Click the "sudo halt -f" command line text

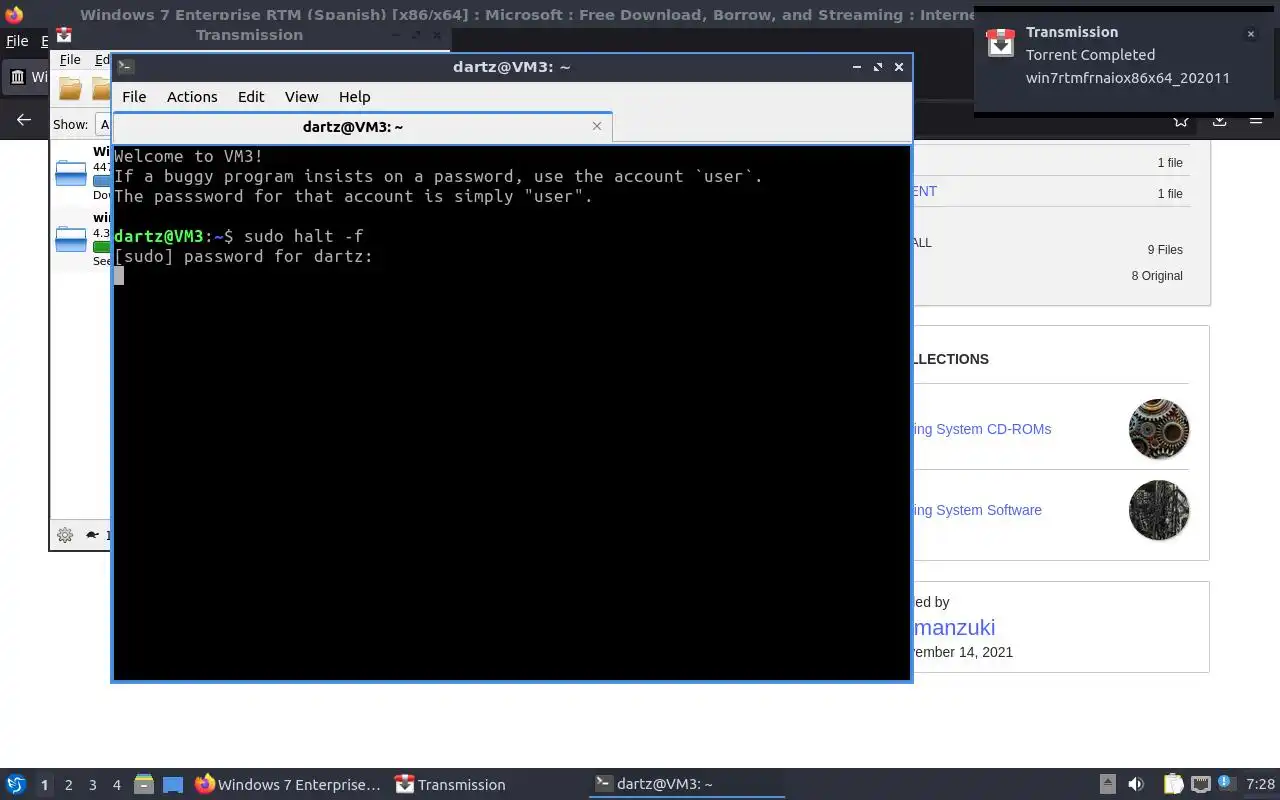pyautogui.click(x=304, y=236)
